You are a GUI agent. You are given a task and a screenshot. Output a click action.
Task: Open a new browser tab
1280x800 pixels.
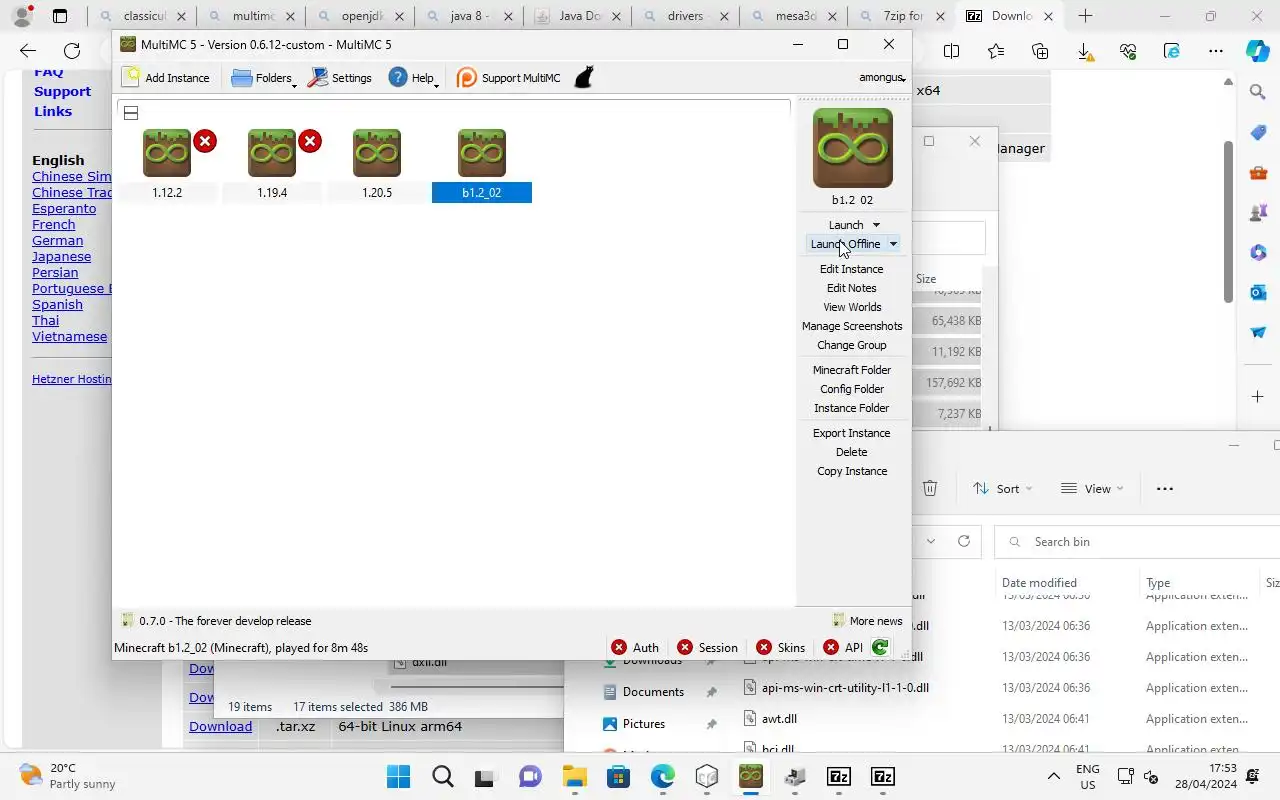[x=1085, y=16]
